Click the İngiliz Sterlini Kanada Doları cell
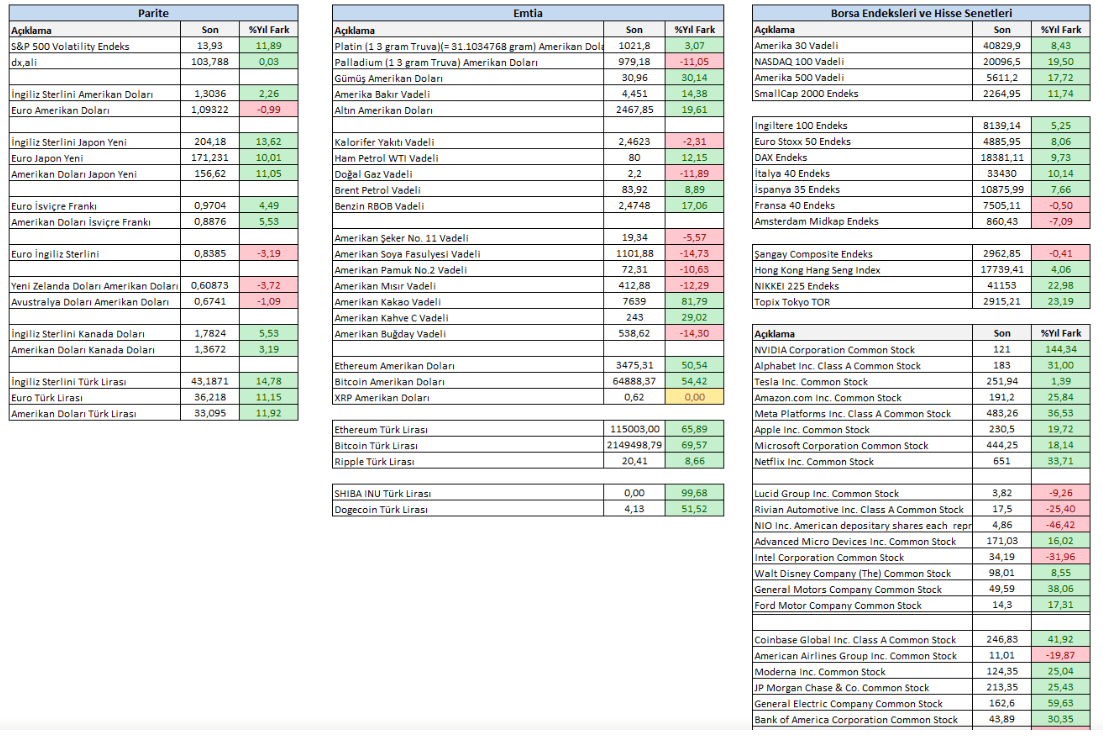 tap(95, 333)
